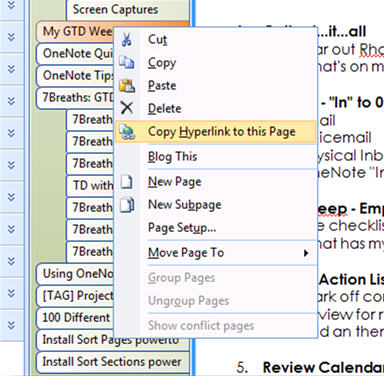Click the Move Page To submenu arrow
The height and width of the screenshot is (376, 384).
306,253
